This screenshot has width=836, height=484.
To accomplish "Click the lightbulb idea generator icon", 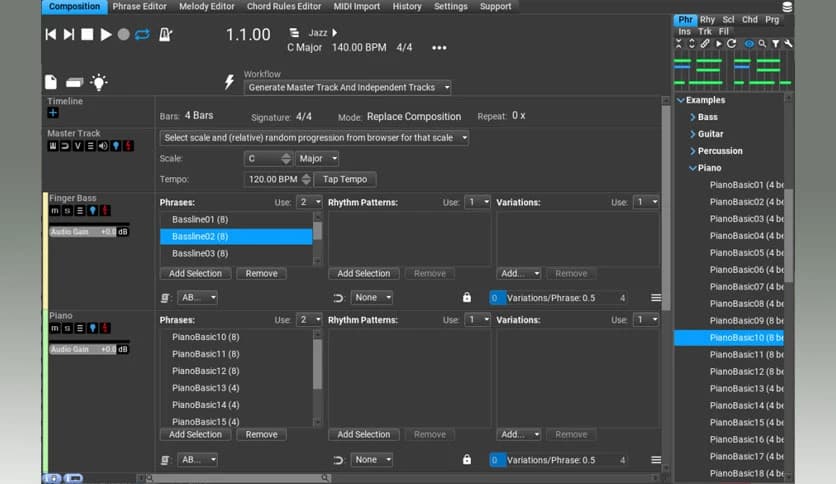I will pyautogui.click(x=99, y=82).
